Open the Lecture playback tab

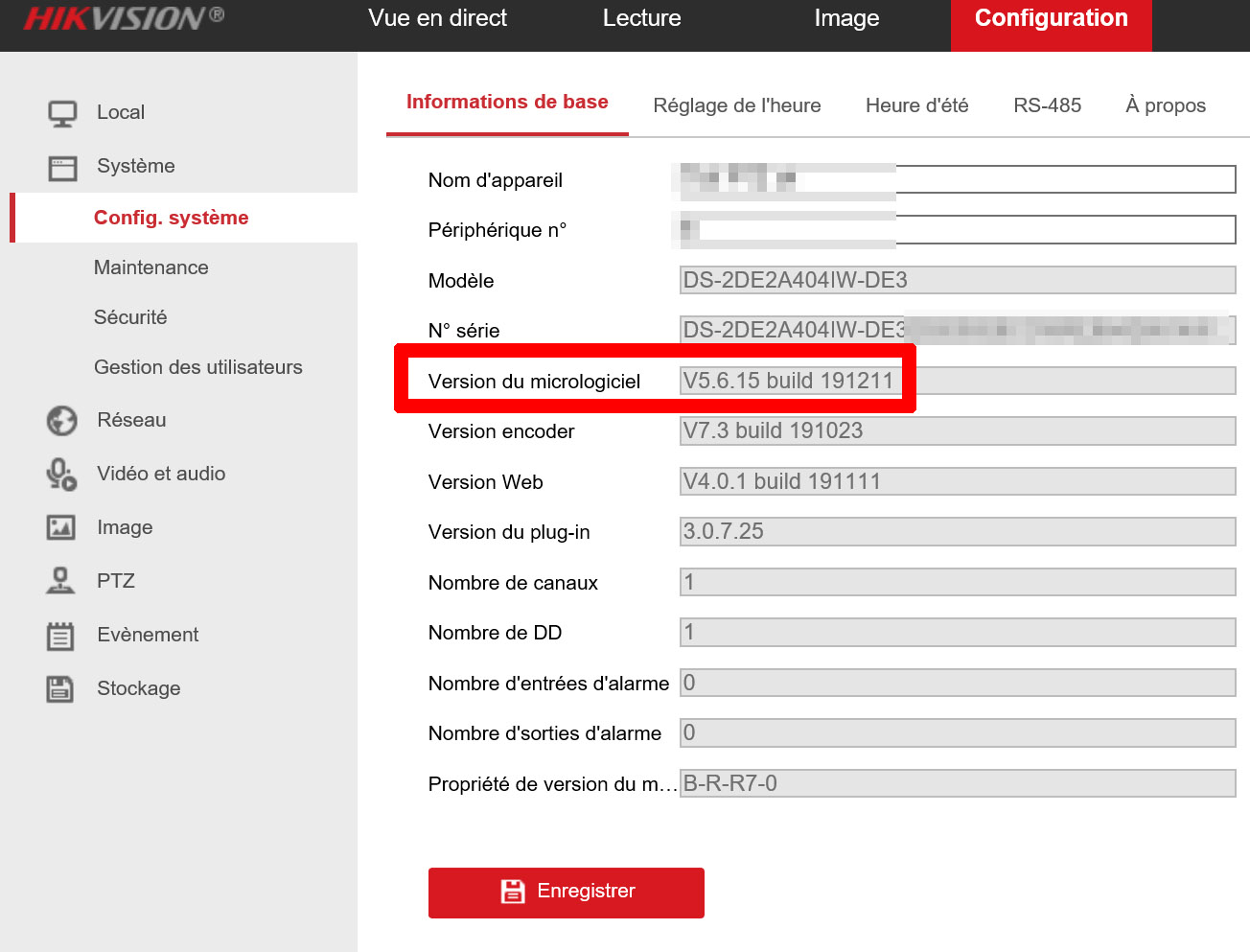(641, 18)
